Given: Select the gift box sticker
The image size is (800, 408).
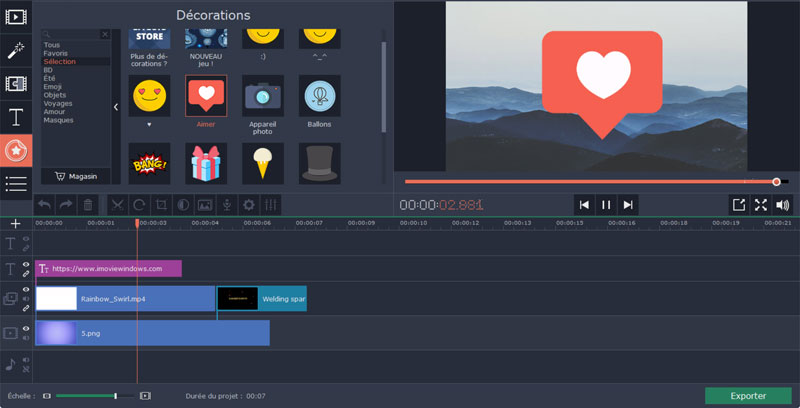Looking at the screenshot, I should 206,163.
